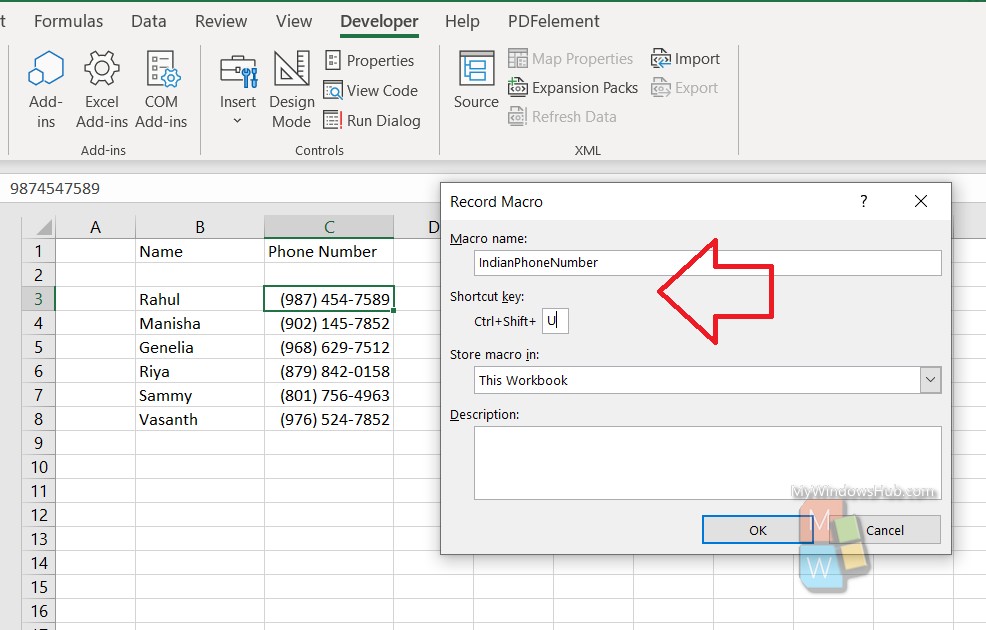986x630 pixels.
Task: Export XML data
Action: (x=685, y=87)
